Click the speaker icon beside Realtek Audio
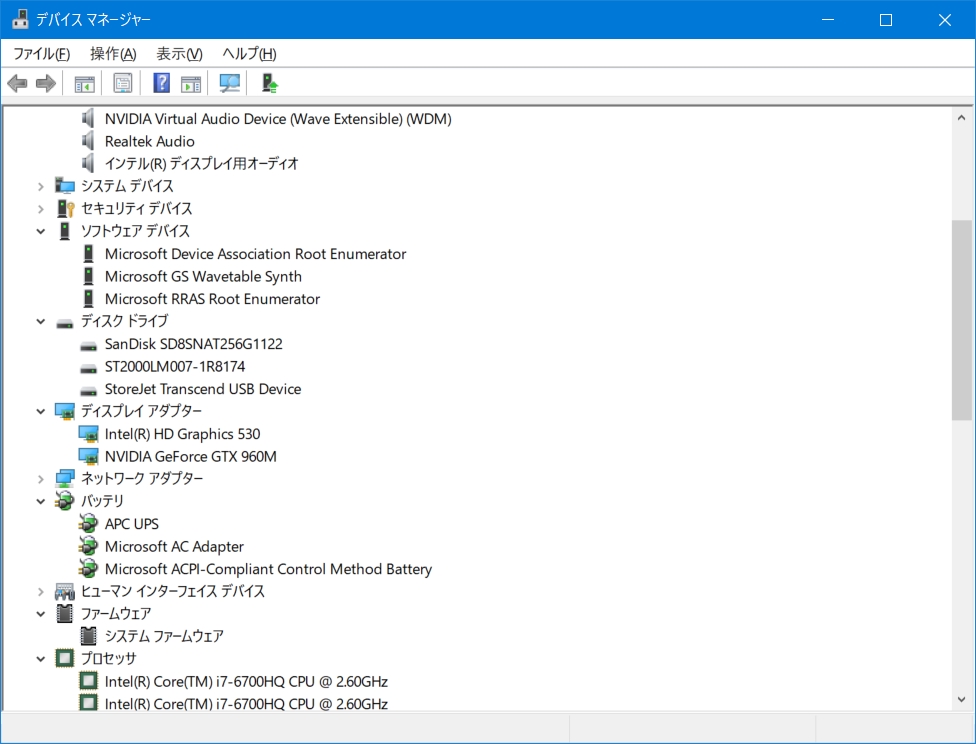 88,141
